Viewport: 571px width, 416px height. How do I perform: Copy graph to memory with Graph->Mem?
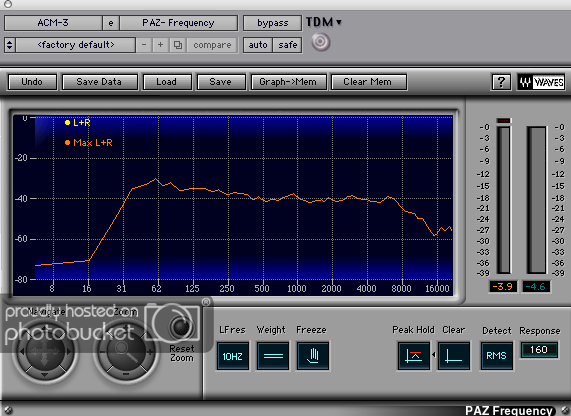pyautogui.click(x=288, y=82)
